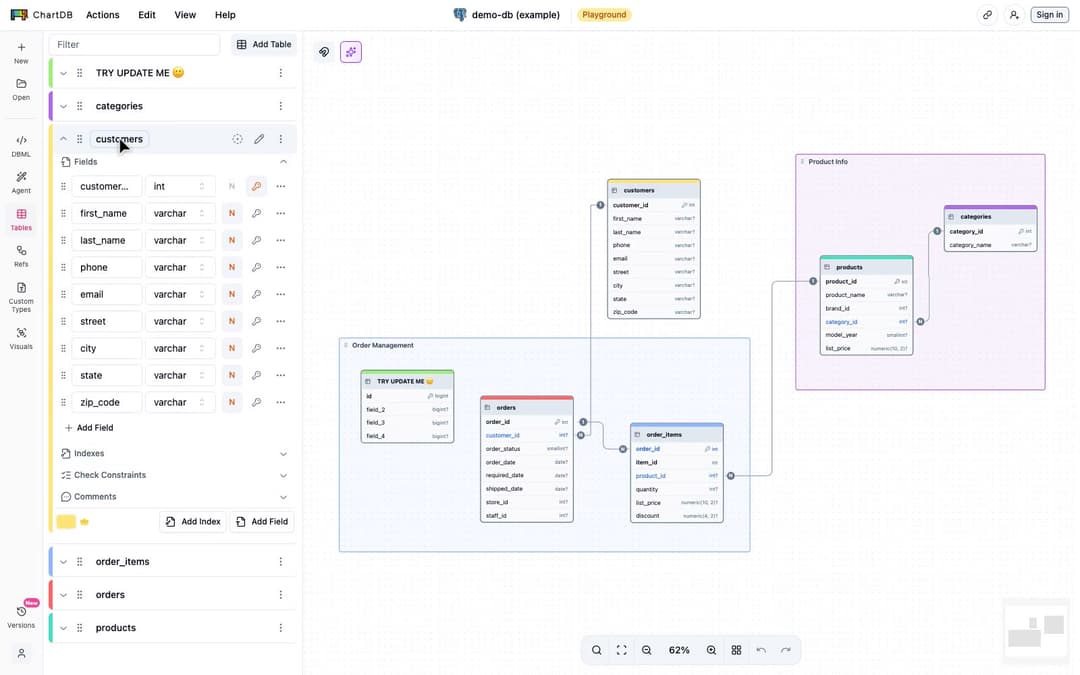1080x675 pixels.
Task: Open the Help menu
Action: pos(225,14)
